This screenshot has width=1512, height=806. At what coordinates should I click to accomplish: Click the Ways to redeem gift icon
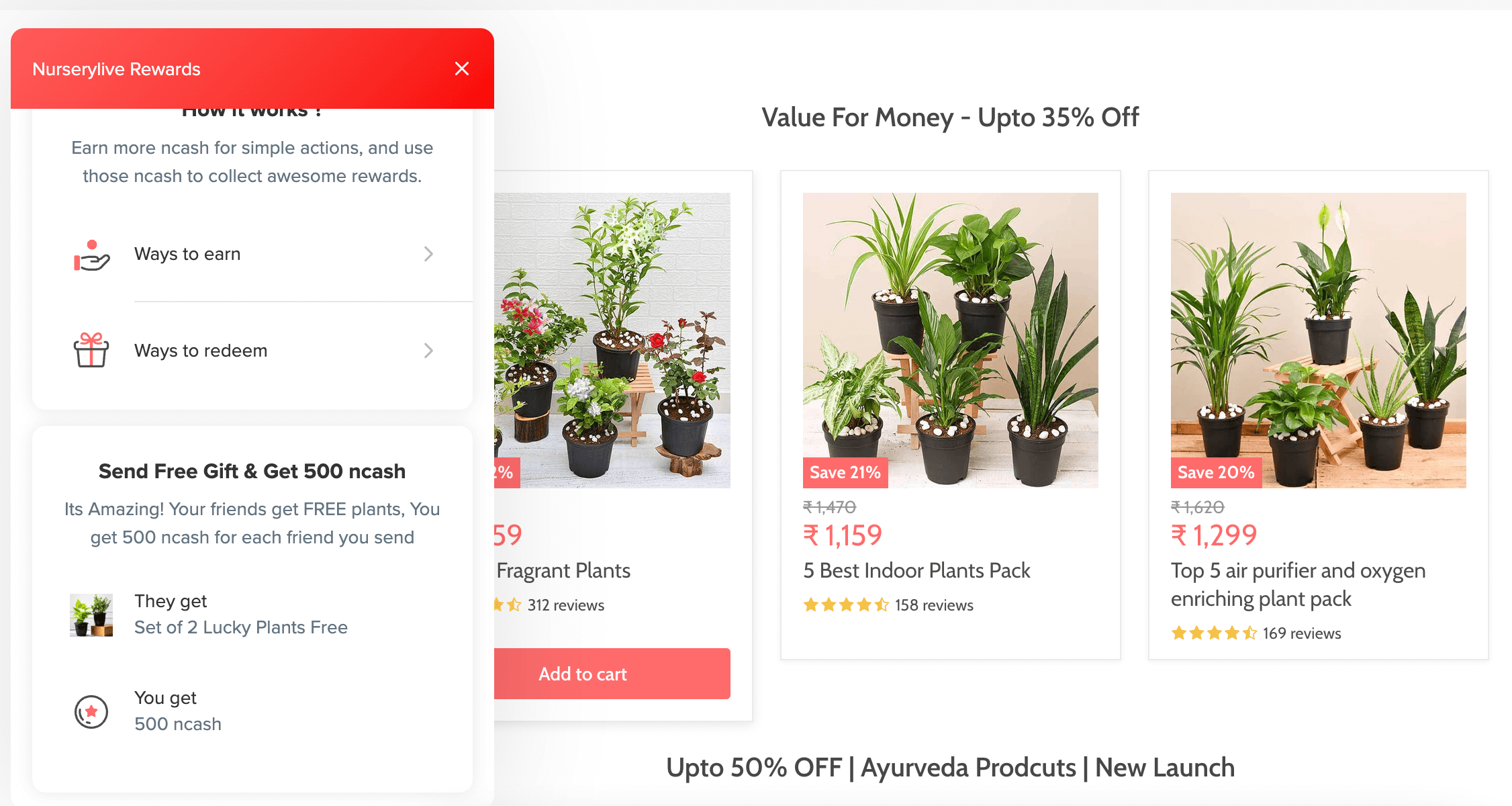pos(92,350)
